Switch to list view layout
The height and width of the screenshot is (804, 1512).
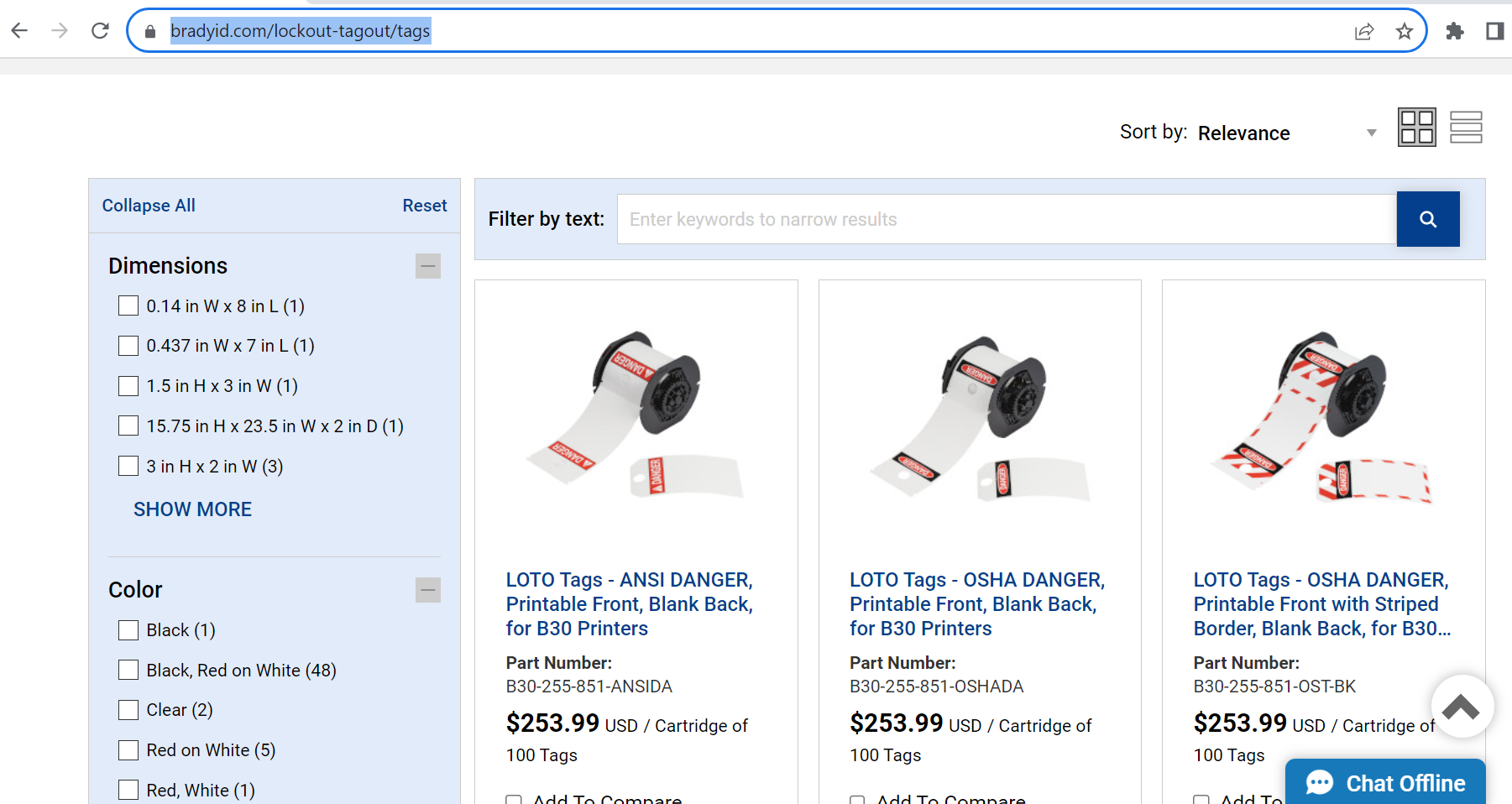(x=1466, y=128)
